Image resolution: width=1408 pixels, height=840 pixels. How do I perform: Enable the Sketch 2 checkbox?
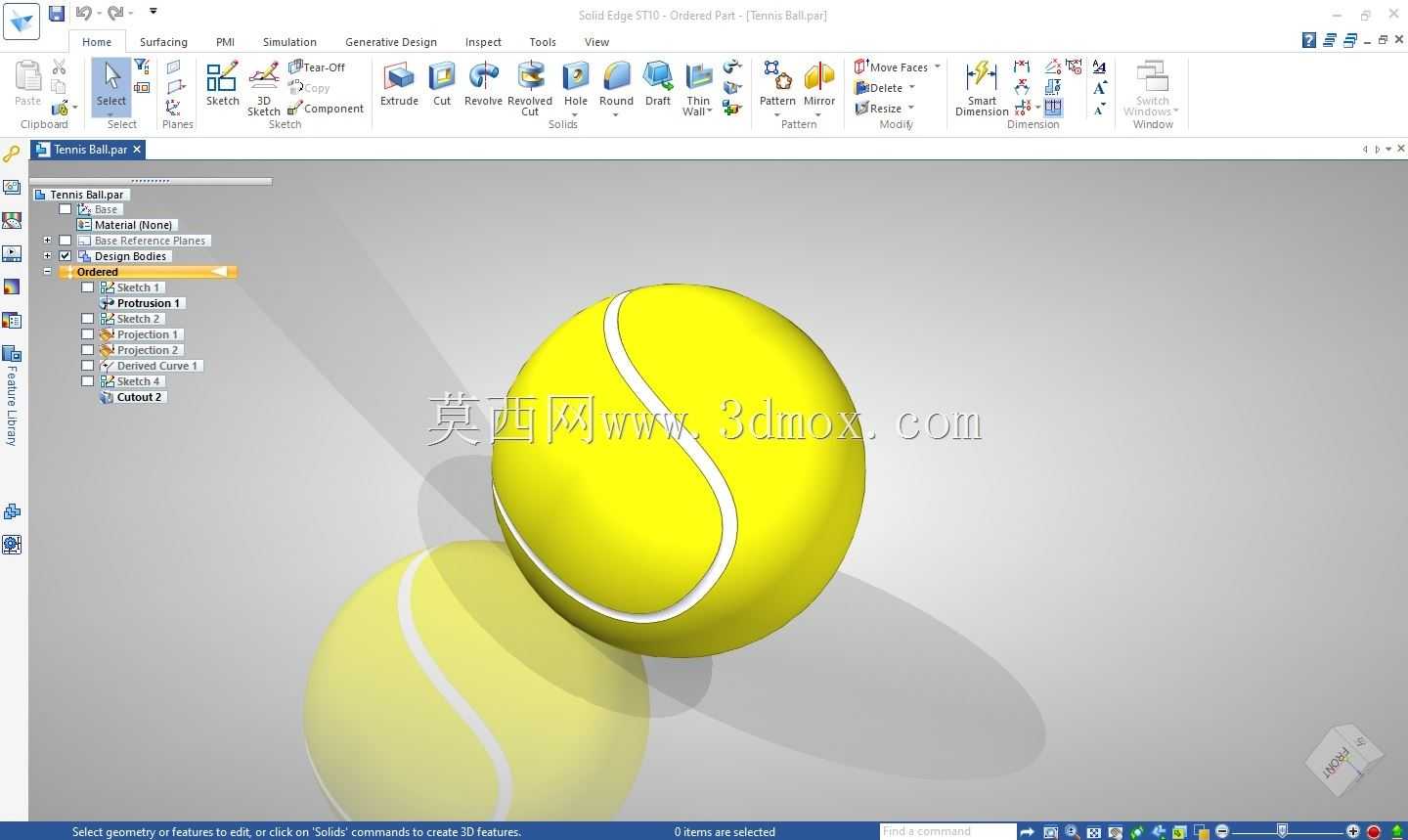tap(88, 319)
